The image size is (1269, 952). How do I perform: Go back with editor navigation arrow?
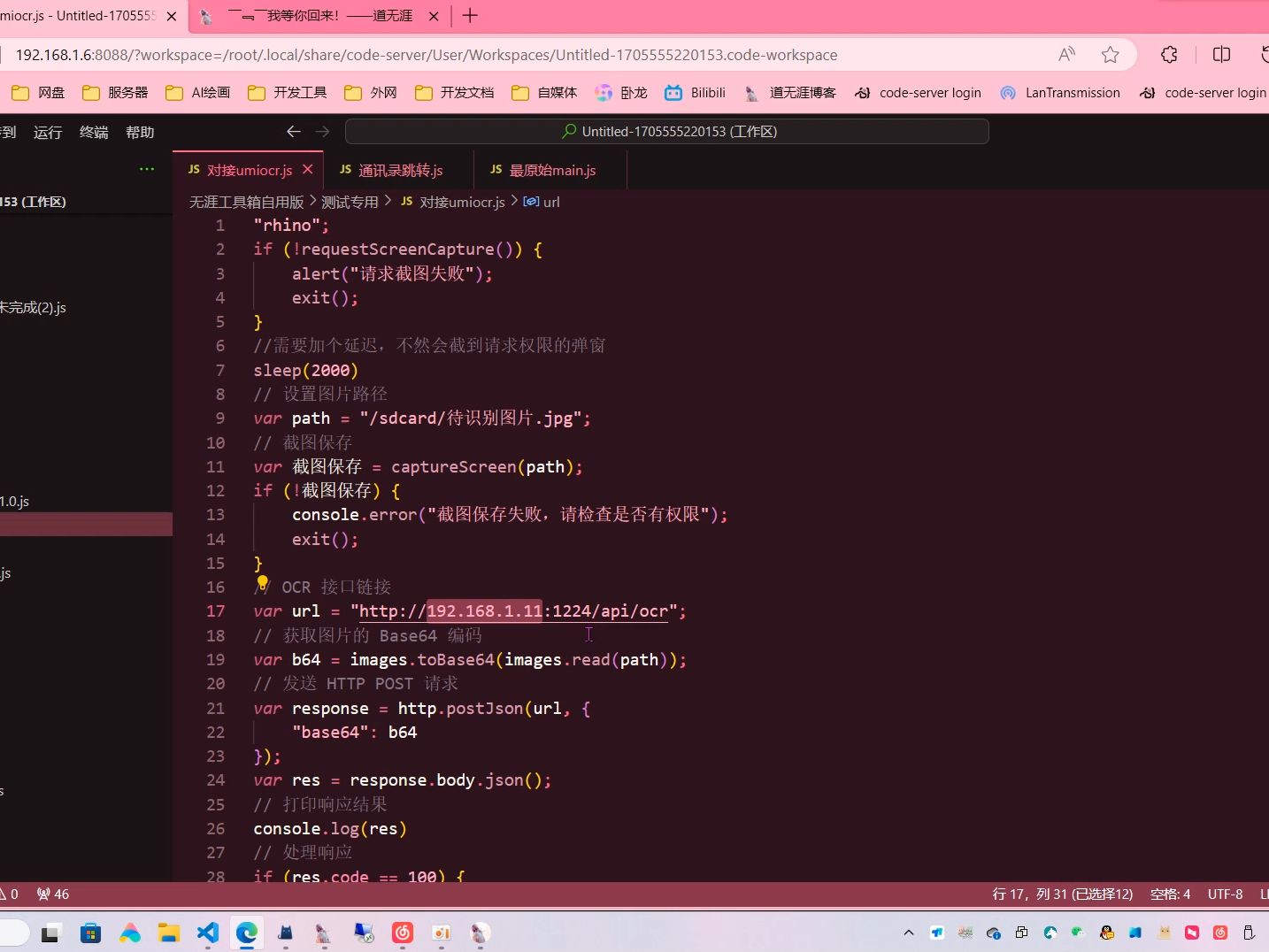click(x=294, y=131)
